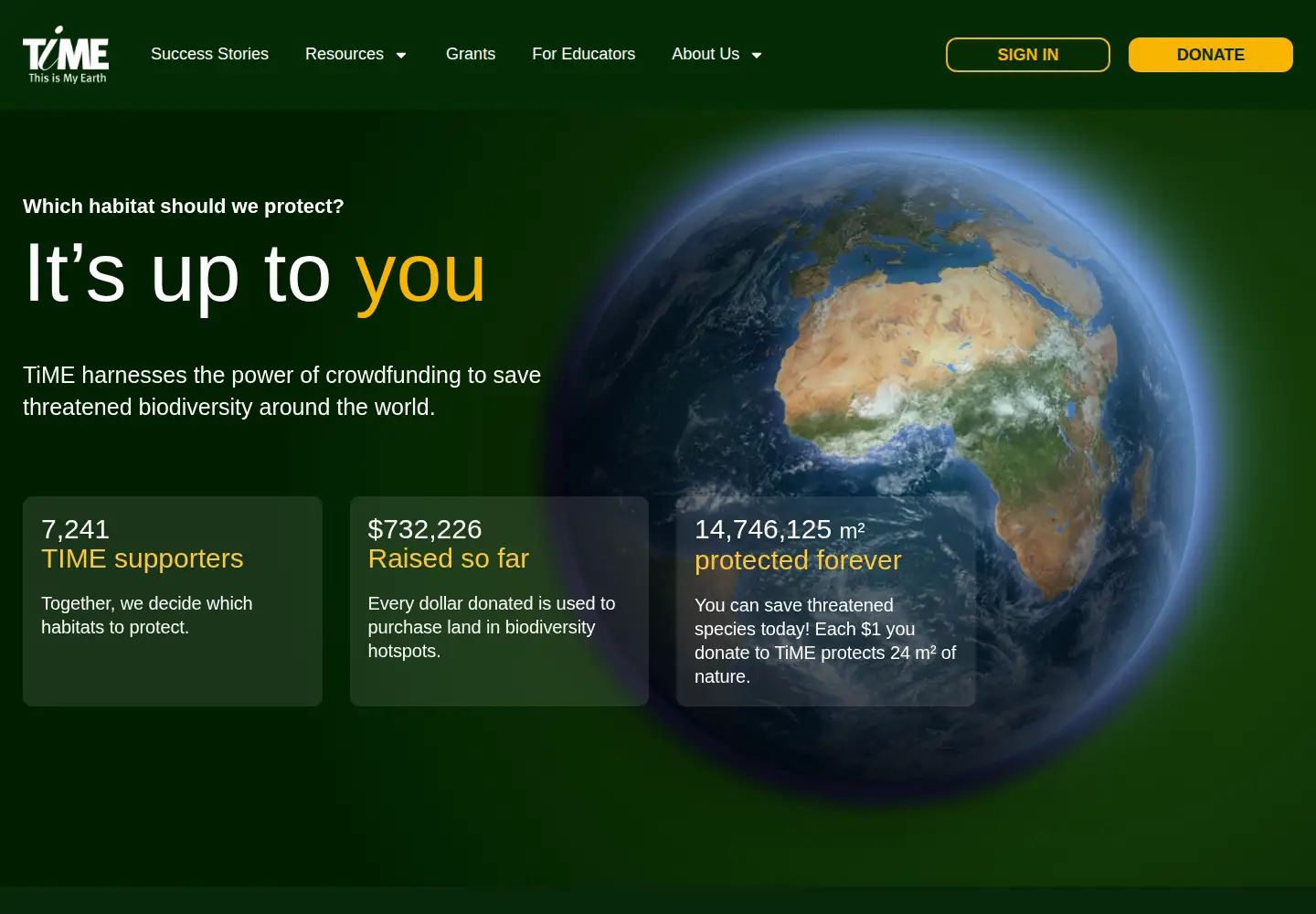Click the yellow DONATE button
The image size is (1316, 914).
1211,55
